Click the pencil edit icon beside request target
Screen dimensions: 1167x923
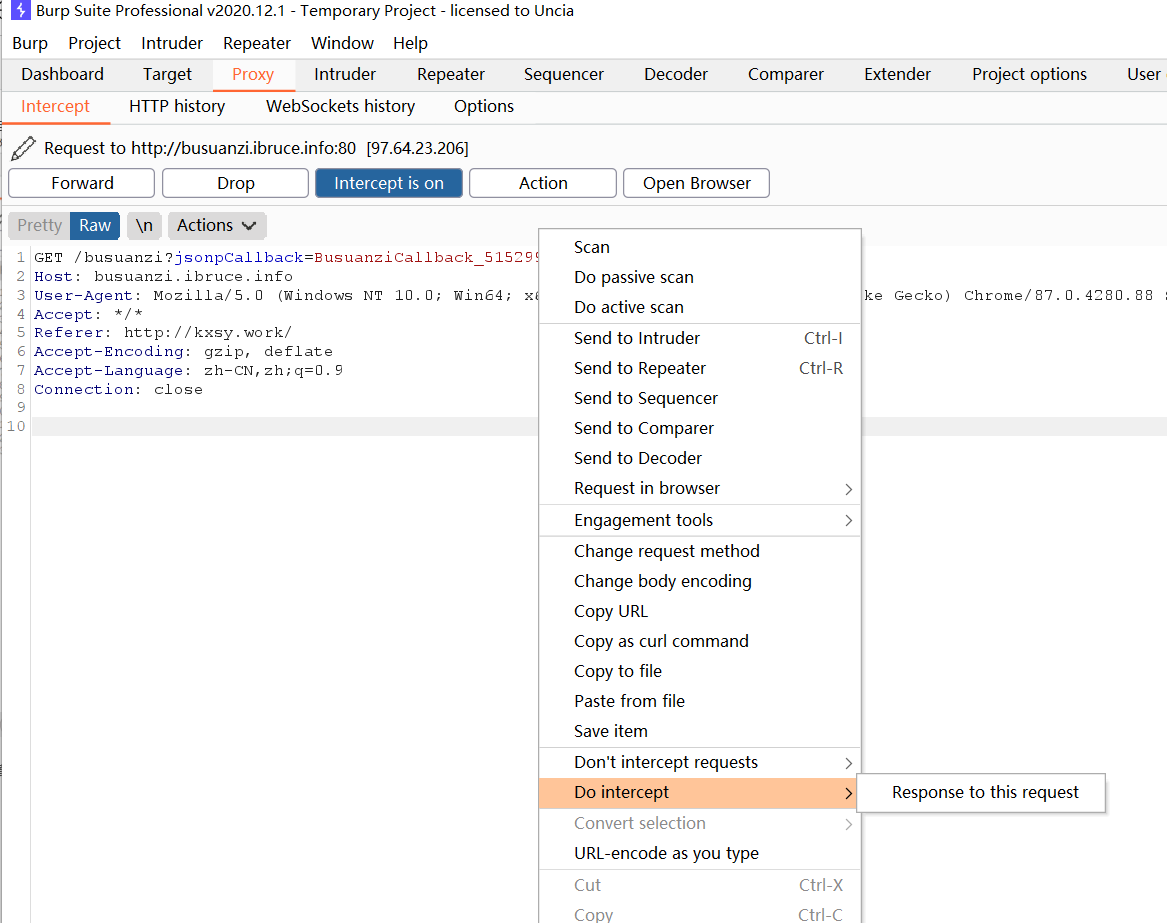click(x=23, y=148)
